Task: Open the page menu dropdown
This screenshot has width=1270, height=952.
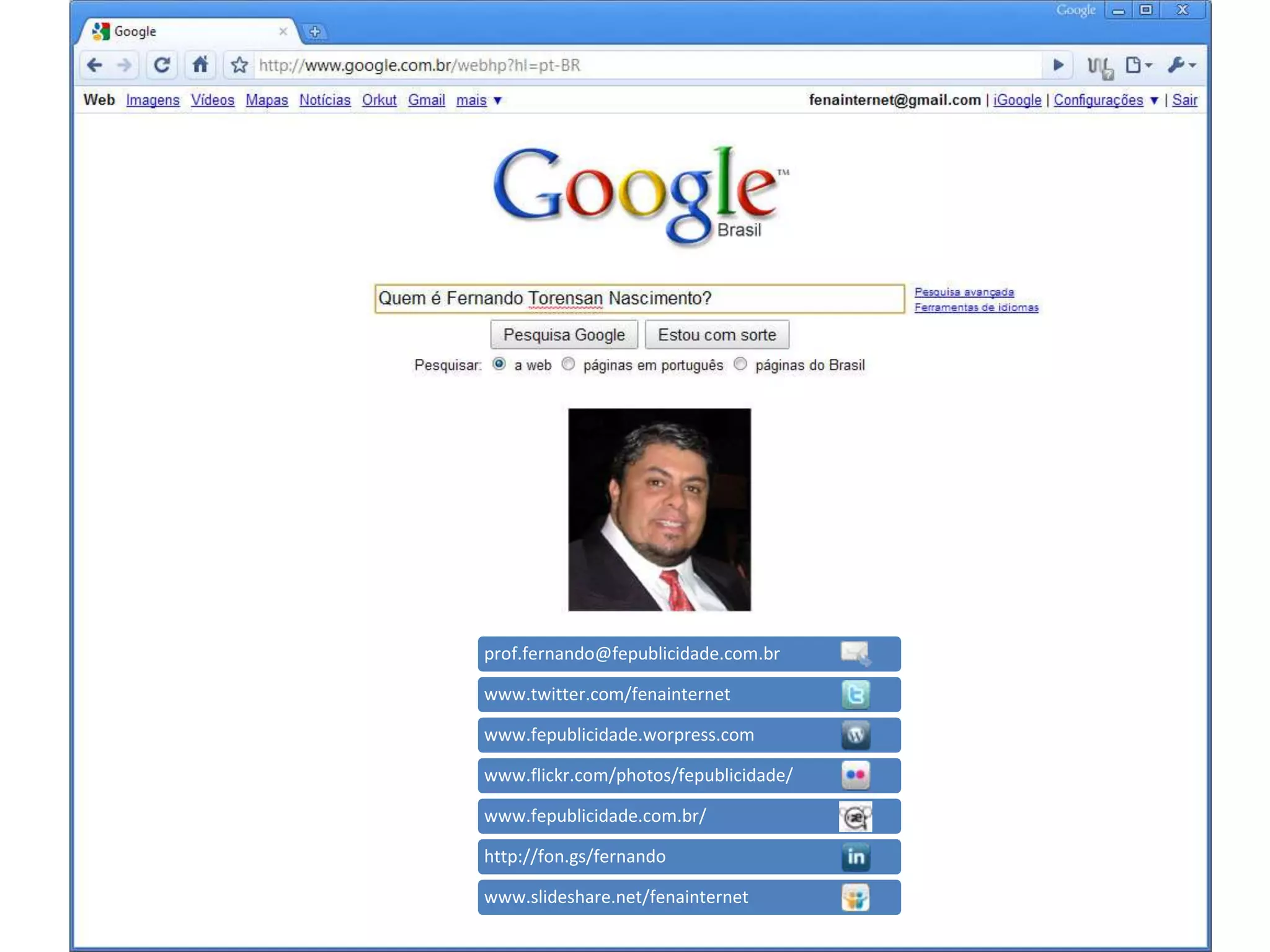Action: (1138, 65)
